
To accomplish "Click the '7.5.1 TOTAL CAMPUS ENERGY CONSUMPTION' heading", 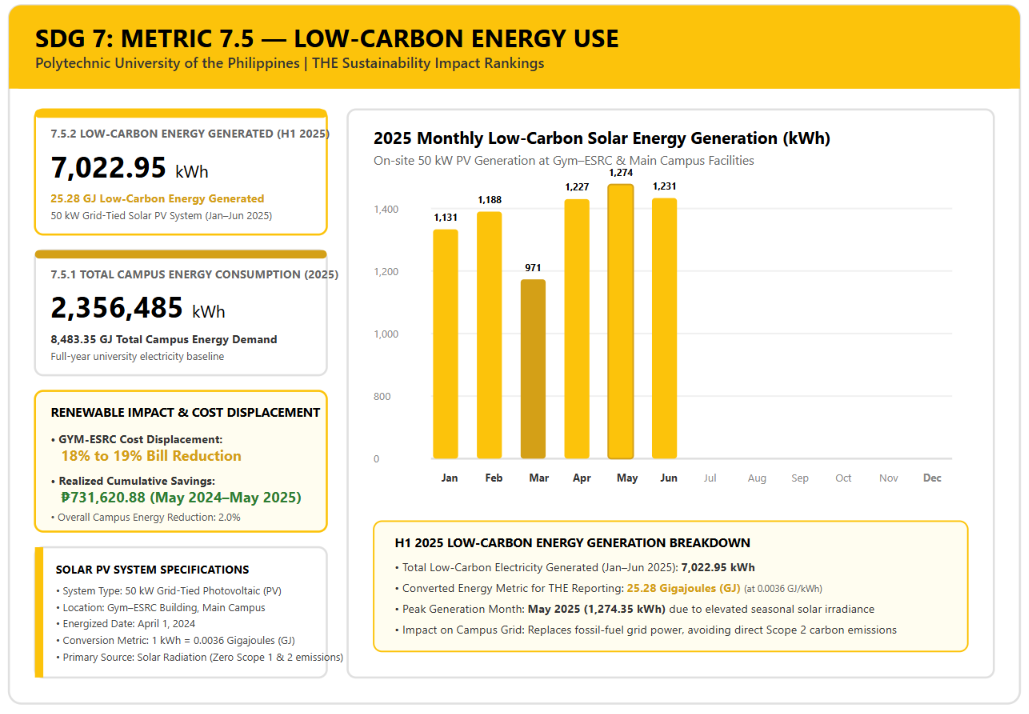I will point(194,274).
